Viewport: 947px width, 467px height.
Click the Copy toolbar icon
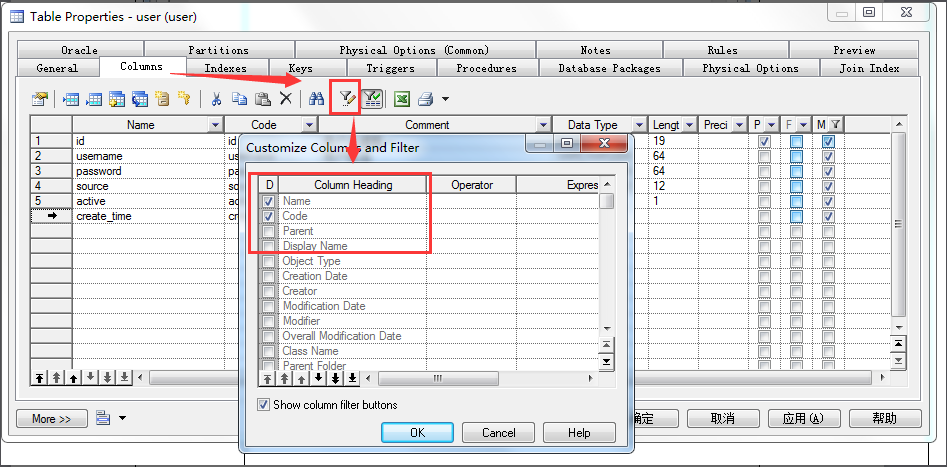pos(240,98)
